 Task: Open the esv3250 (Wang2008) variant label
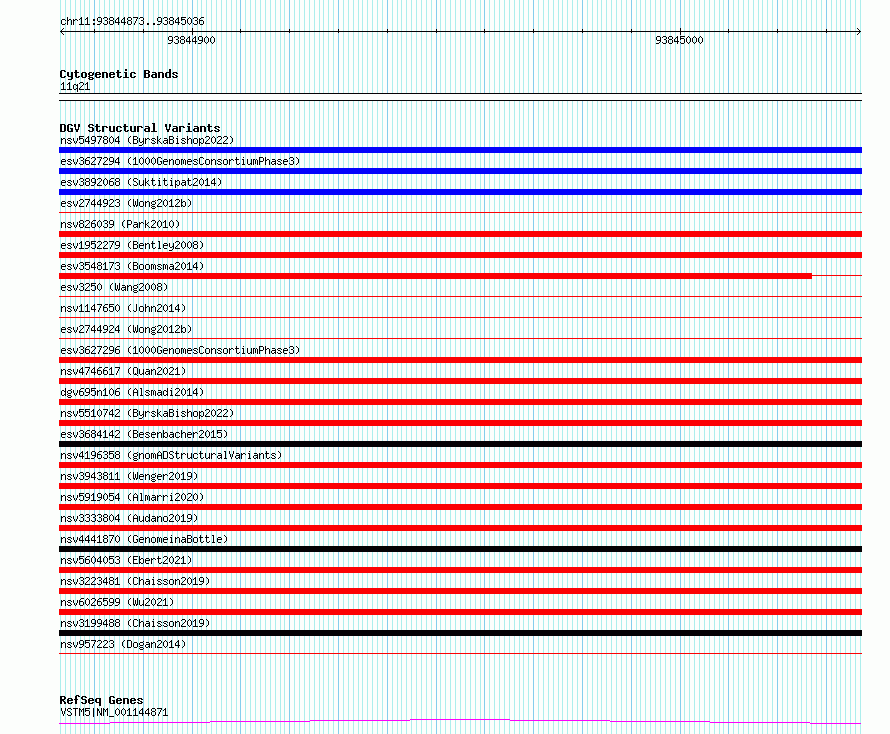(x=114, y=287)
